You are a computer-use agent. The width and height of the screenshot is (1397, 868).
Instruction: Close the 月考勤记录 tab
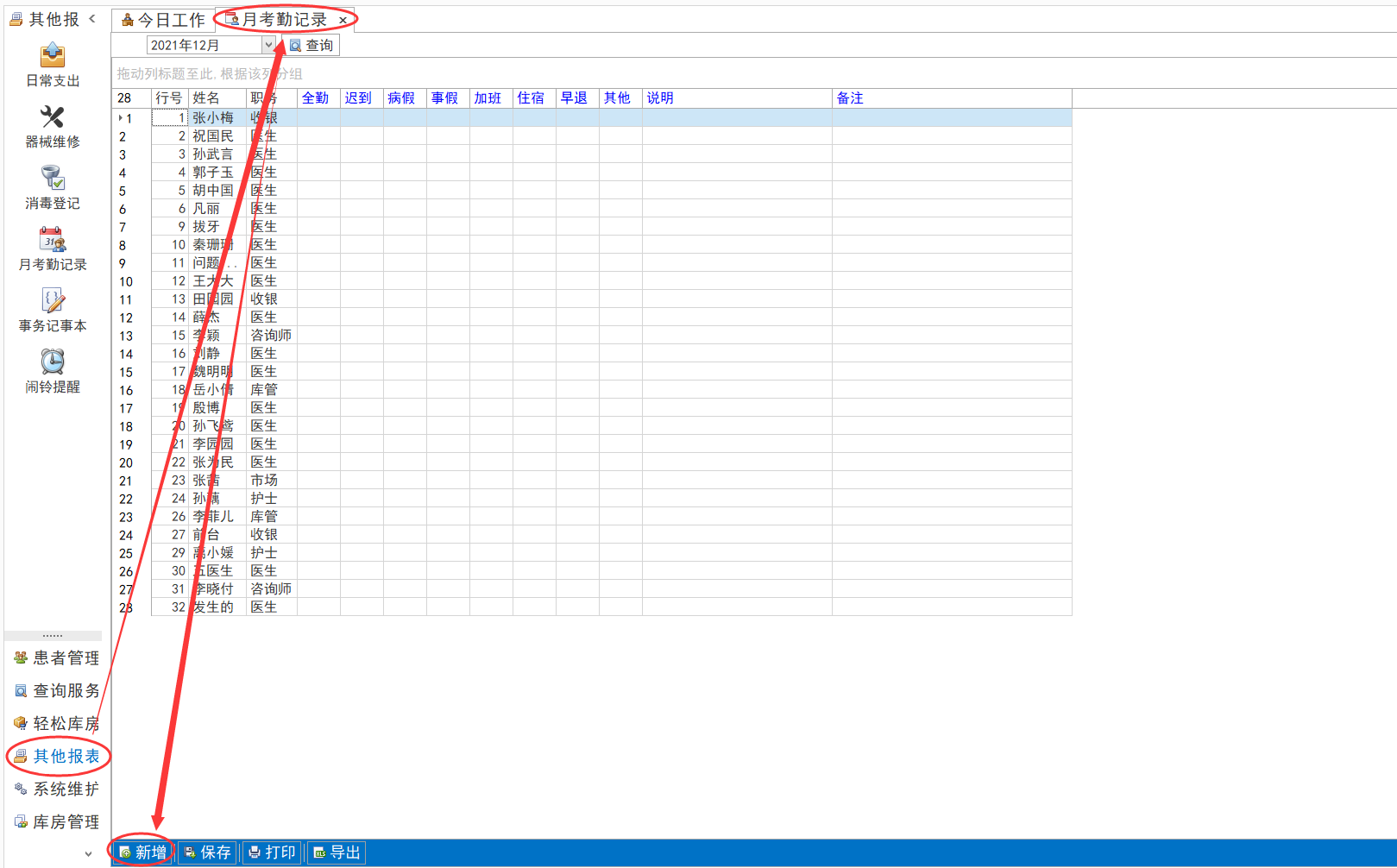coord(343,20)
